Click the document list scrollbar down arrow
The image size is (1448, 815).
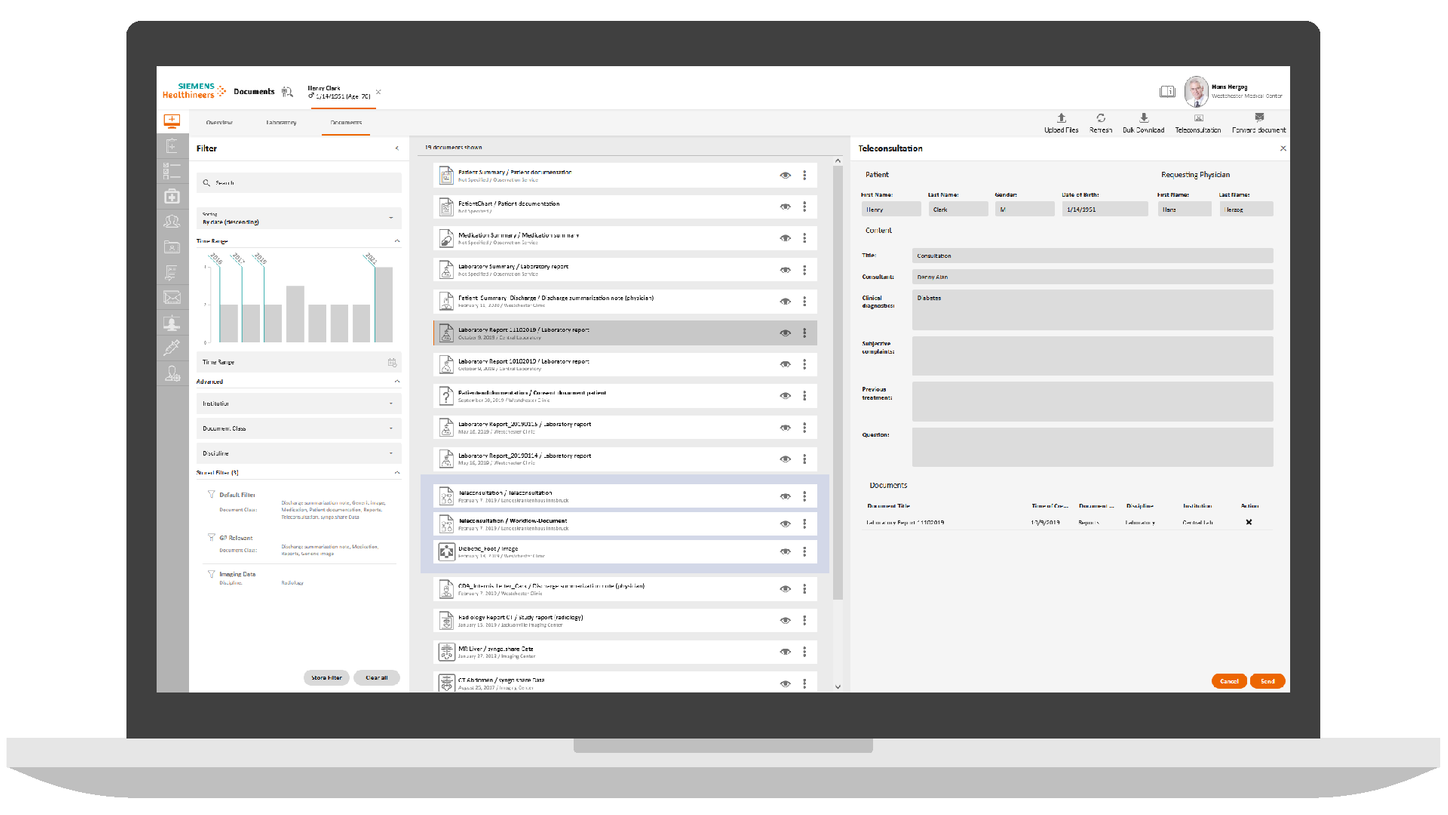838,686
